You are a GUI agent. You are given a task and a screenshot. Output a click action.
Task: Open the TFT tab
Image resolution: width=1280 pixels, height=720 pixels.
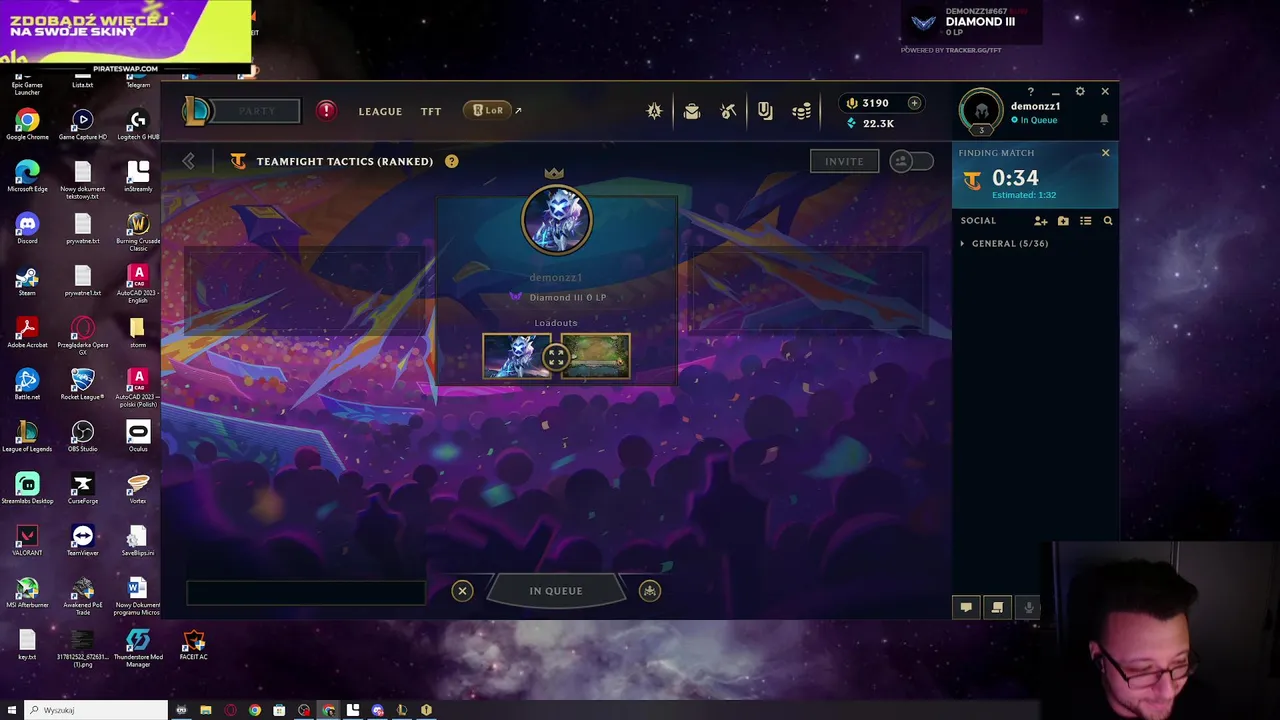coord(431,111)
